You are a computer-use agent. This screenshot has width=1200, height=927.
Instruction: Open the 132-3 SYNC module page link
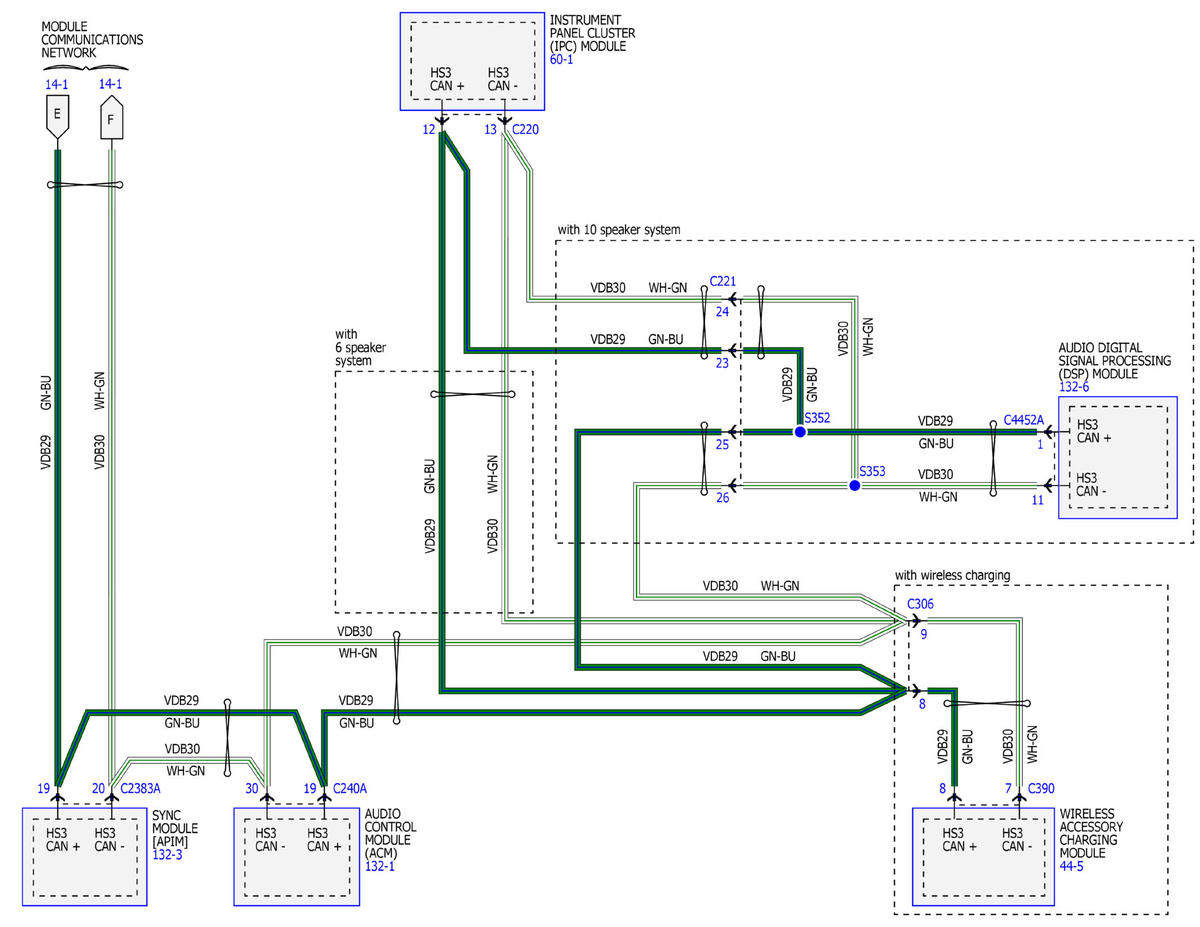click(x=168, y=856)
